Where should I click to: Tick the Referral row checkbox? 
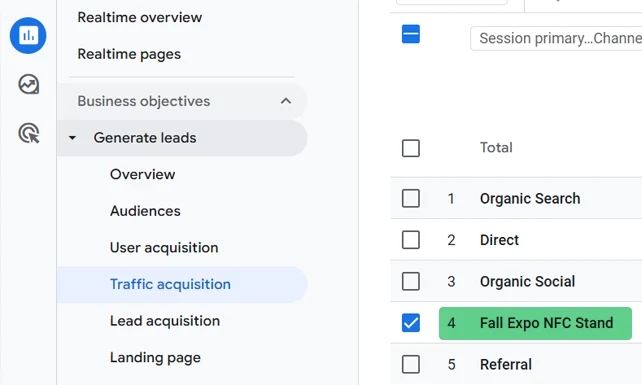(x=411, y=364)
